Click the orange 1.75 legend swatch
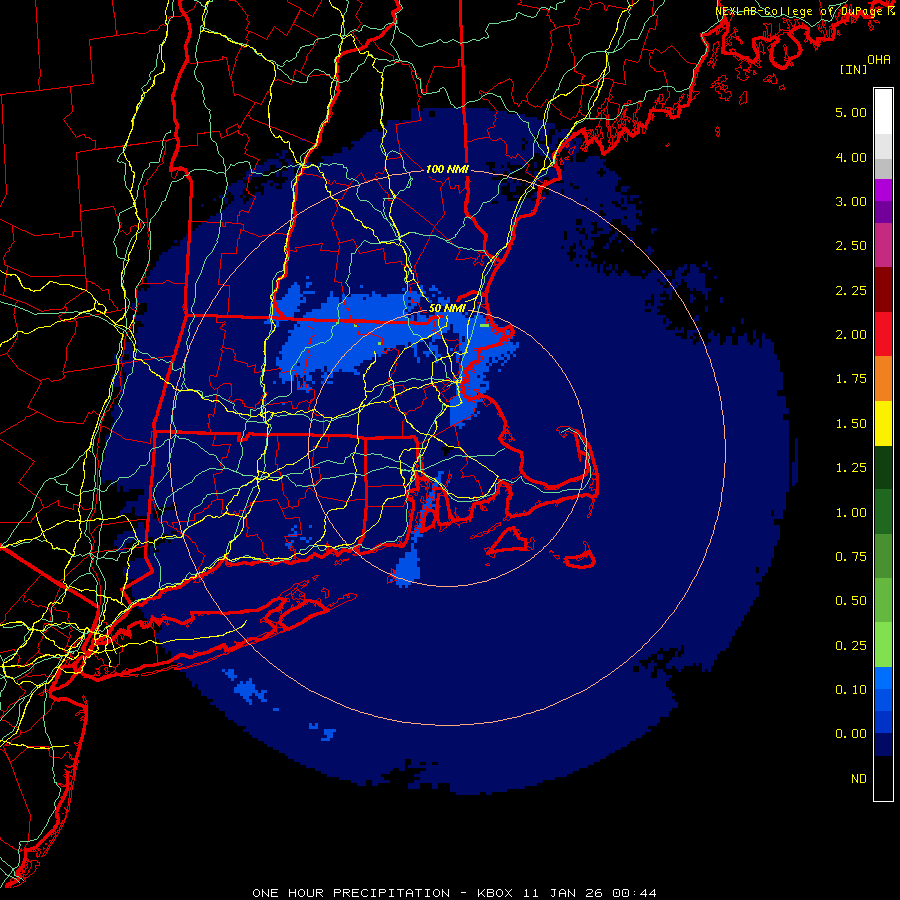 tap(883, 379)
